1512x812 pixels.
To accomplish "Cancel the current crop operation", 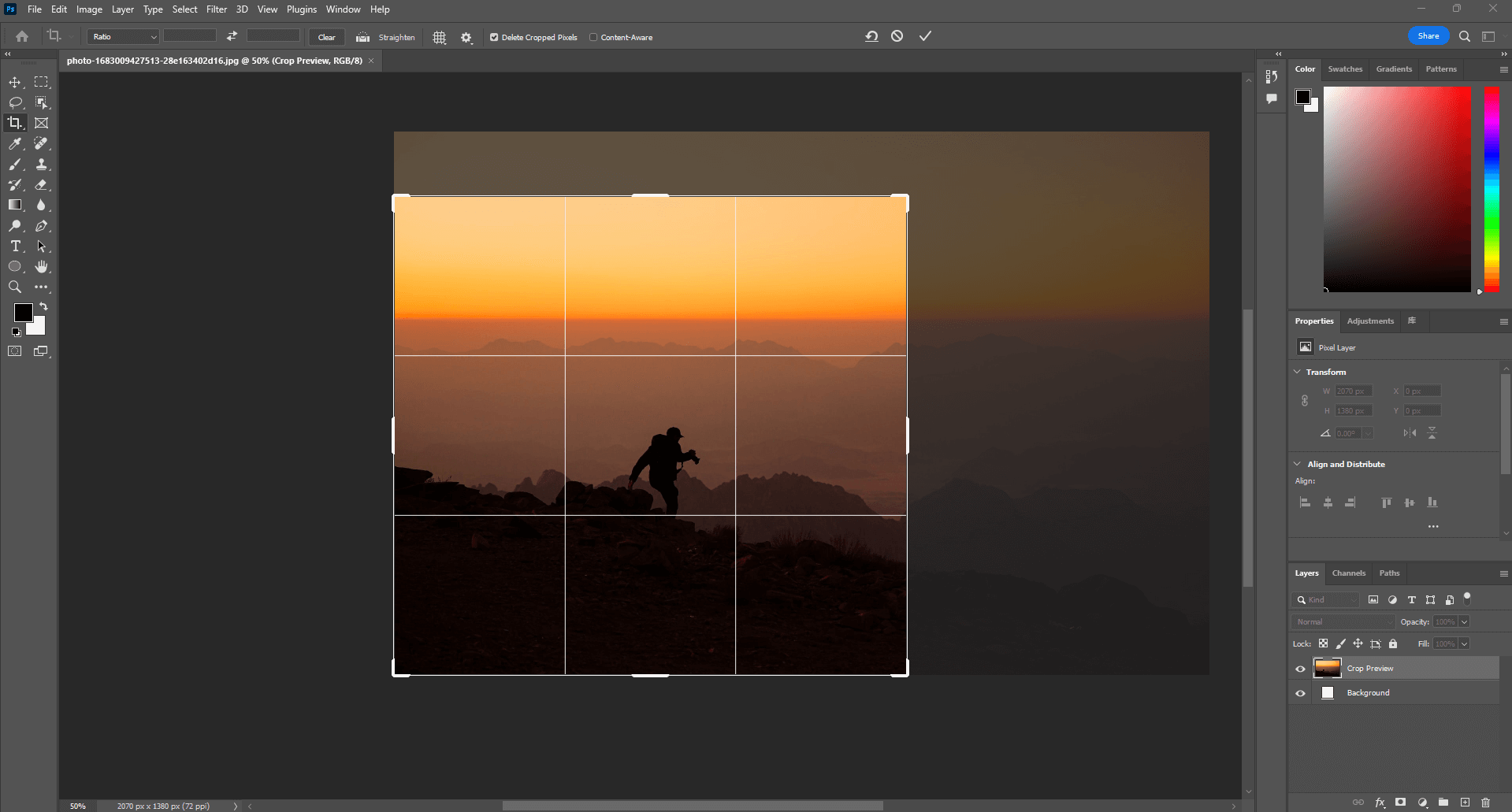I will click(x=897, y=36).
